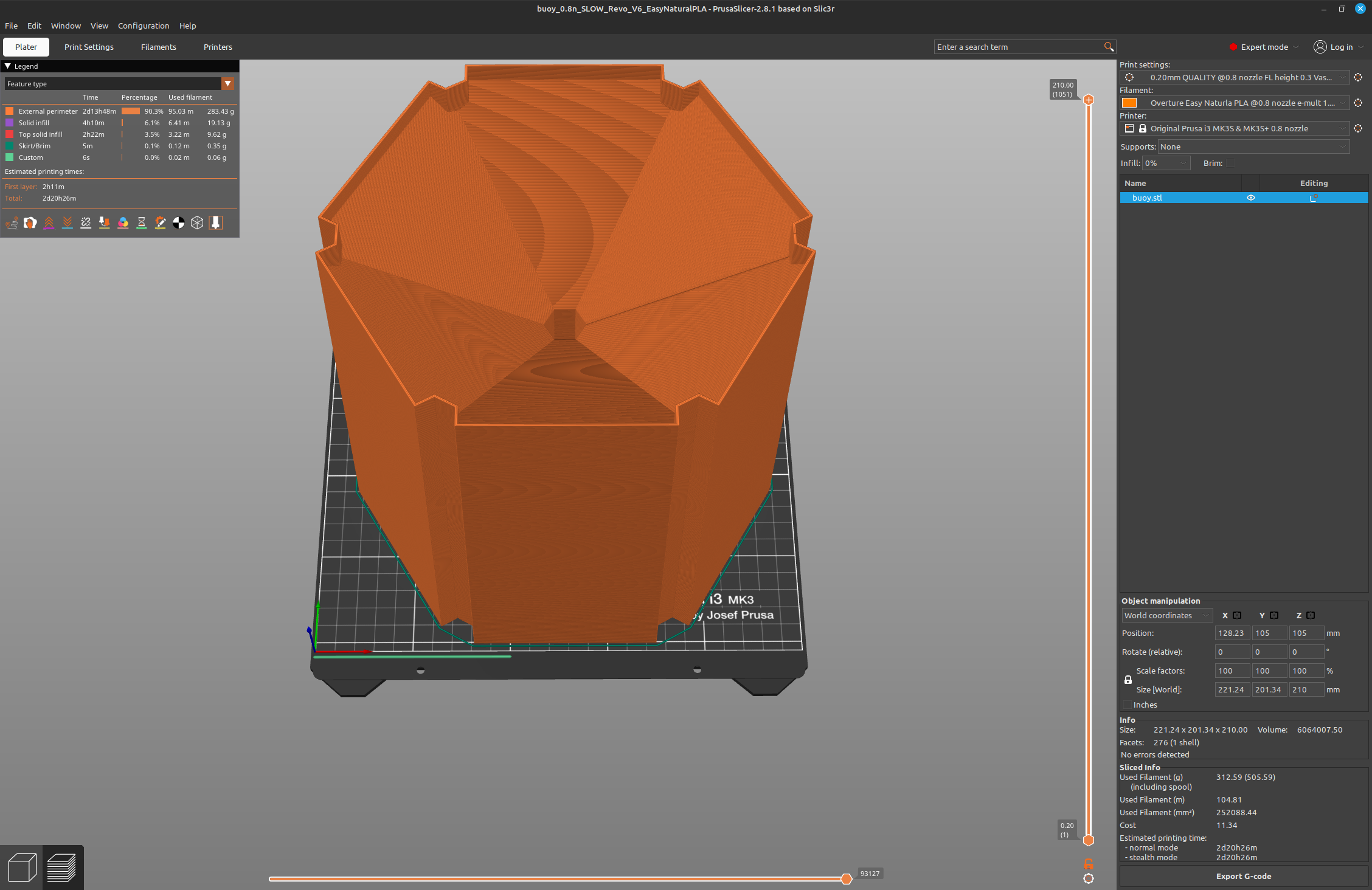The image size is (1372, 890).
Task: Click the search term input field
Action: (x=1019, y=47)
